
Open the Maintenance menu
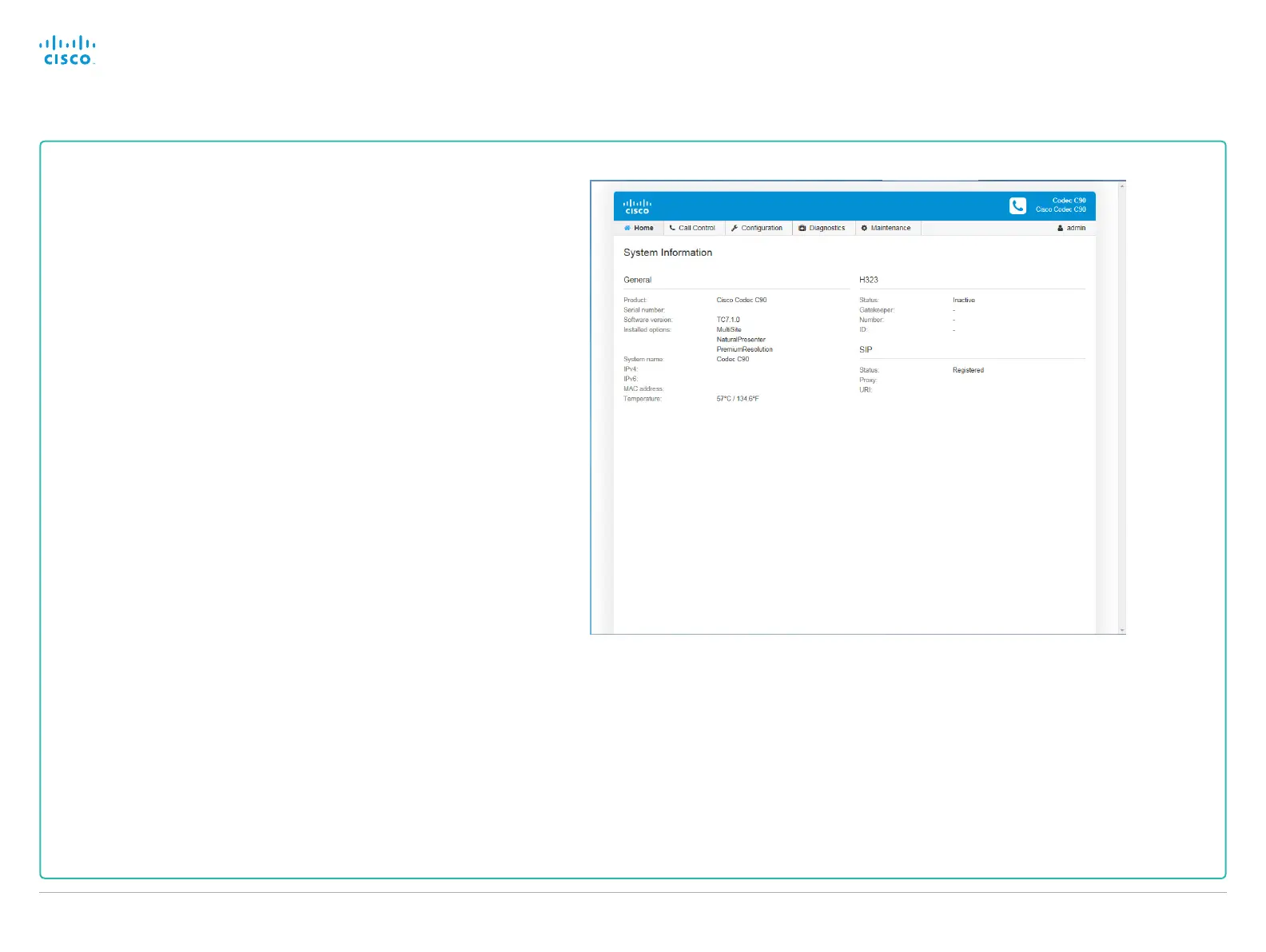886,228
